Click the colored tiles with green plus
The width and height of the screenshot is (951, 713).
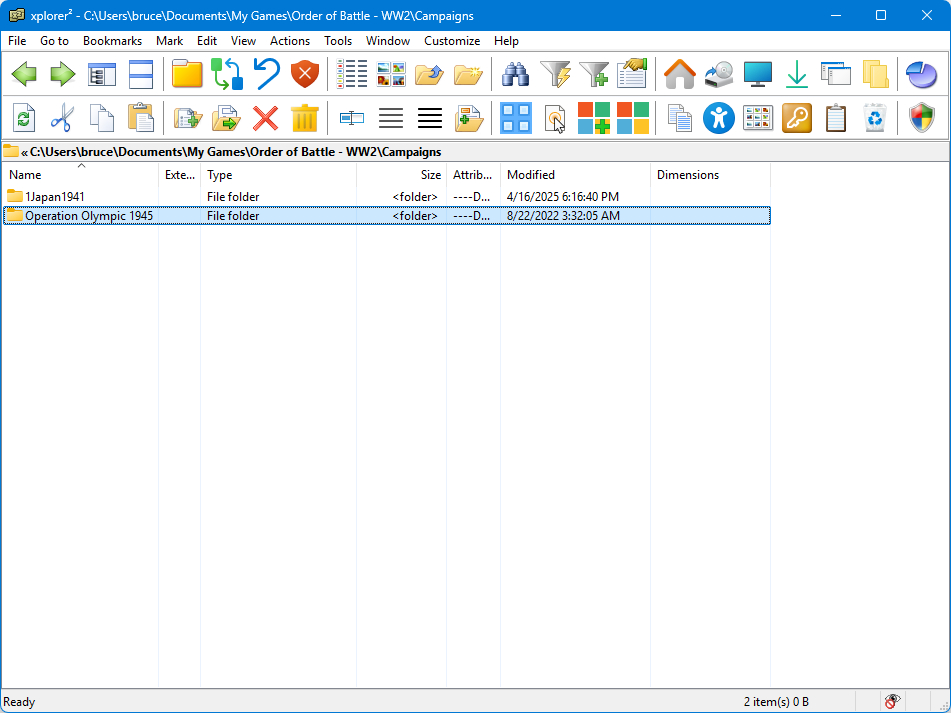[594, 118]
